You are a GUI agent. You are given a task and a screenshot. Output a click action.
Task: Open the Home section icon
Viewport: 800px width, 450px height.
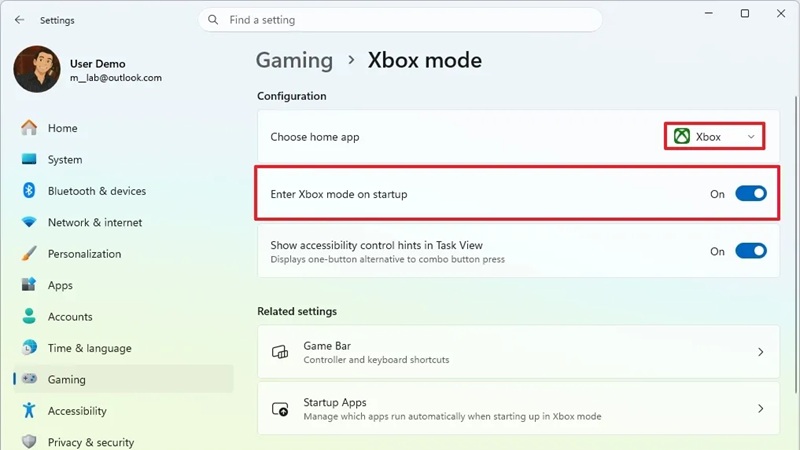(29, 128)
